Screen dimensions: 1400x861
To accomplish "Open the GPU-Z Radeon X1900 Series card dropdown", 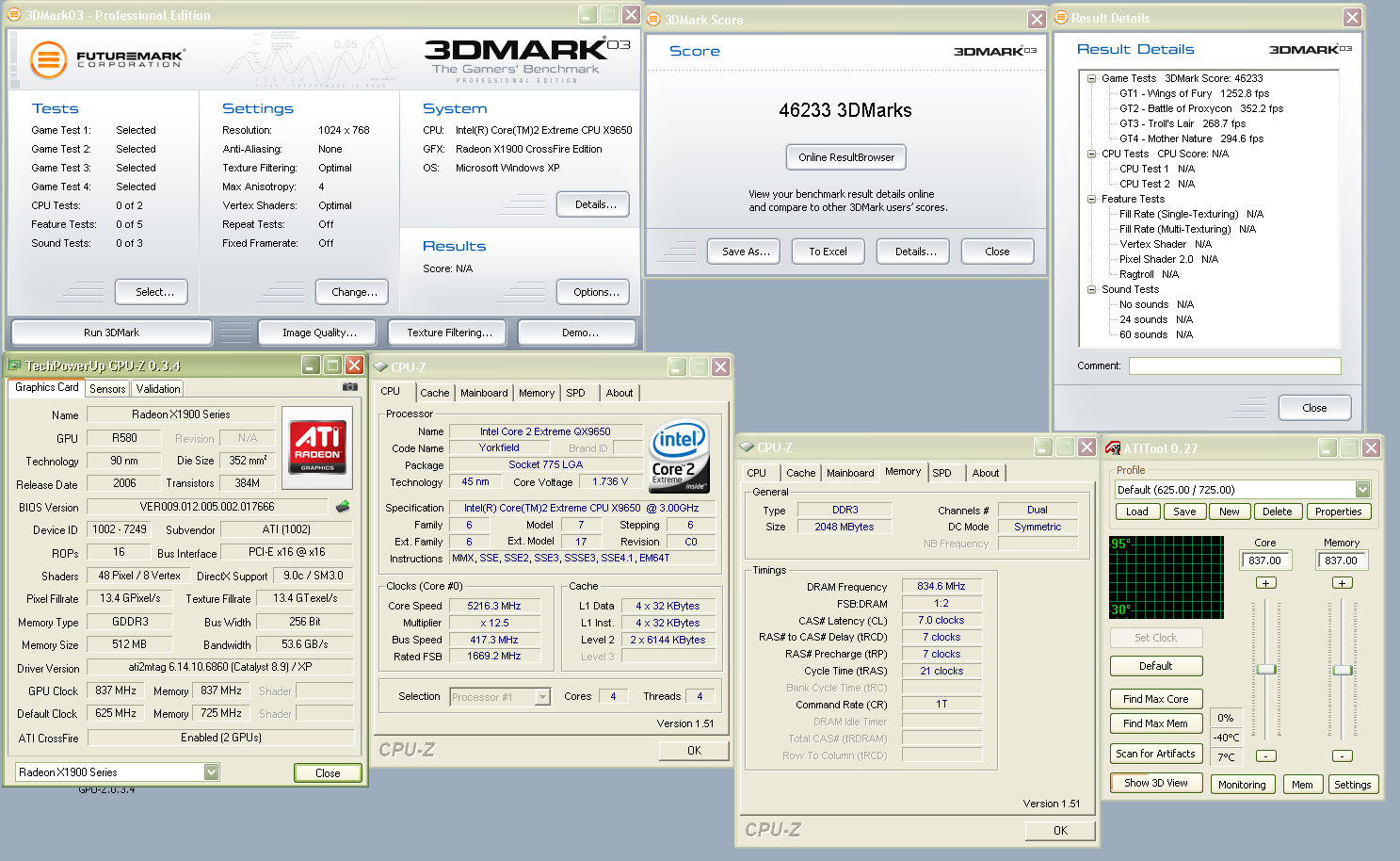I will [211, 772].
